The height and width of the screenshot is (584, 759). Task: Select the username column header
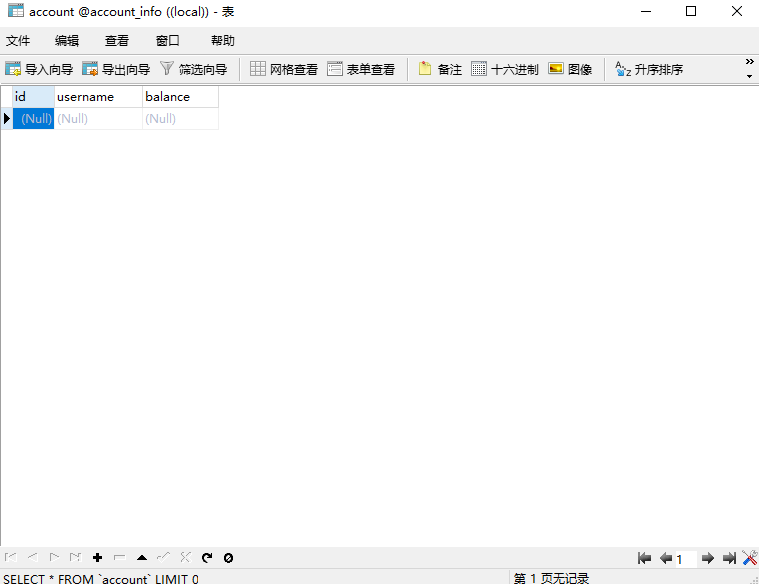coord(98,97)
